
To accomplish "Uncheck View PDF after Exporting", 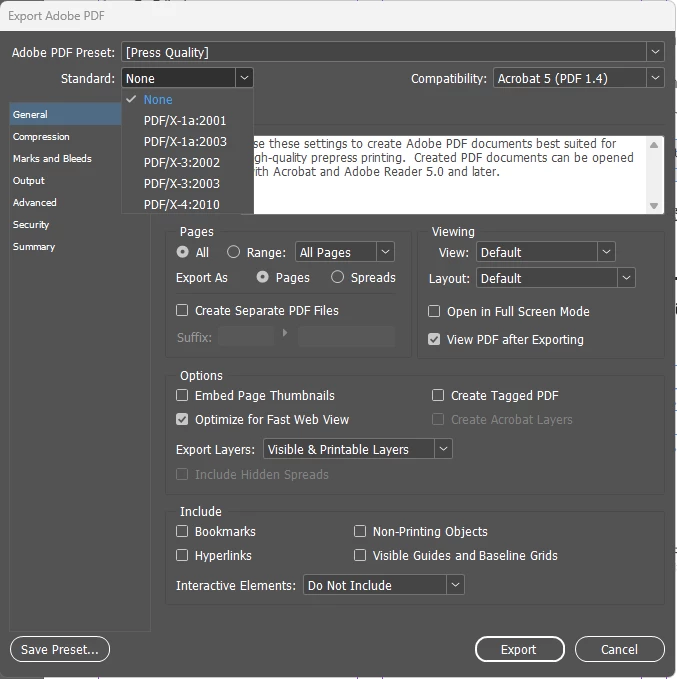I will (434, 339).
